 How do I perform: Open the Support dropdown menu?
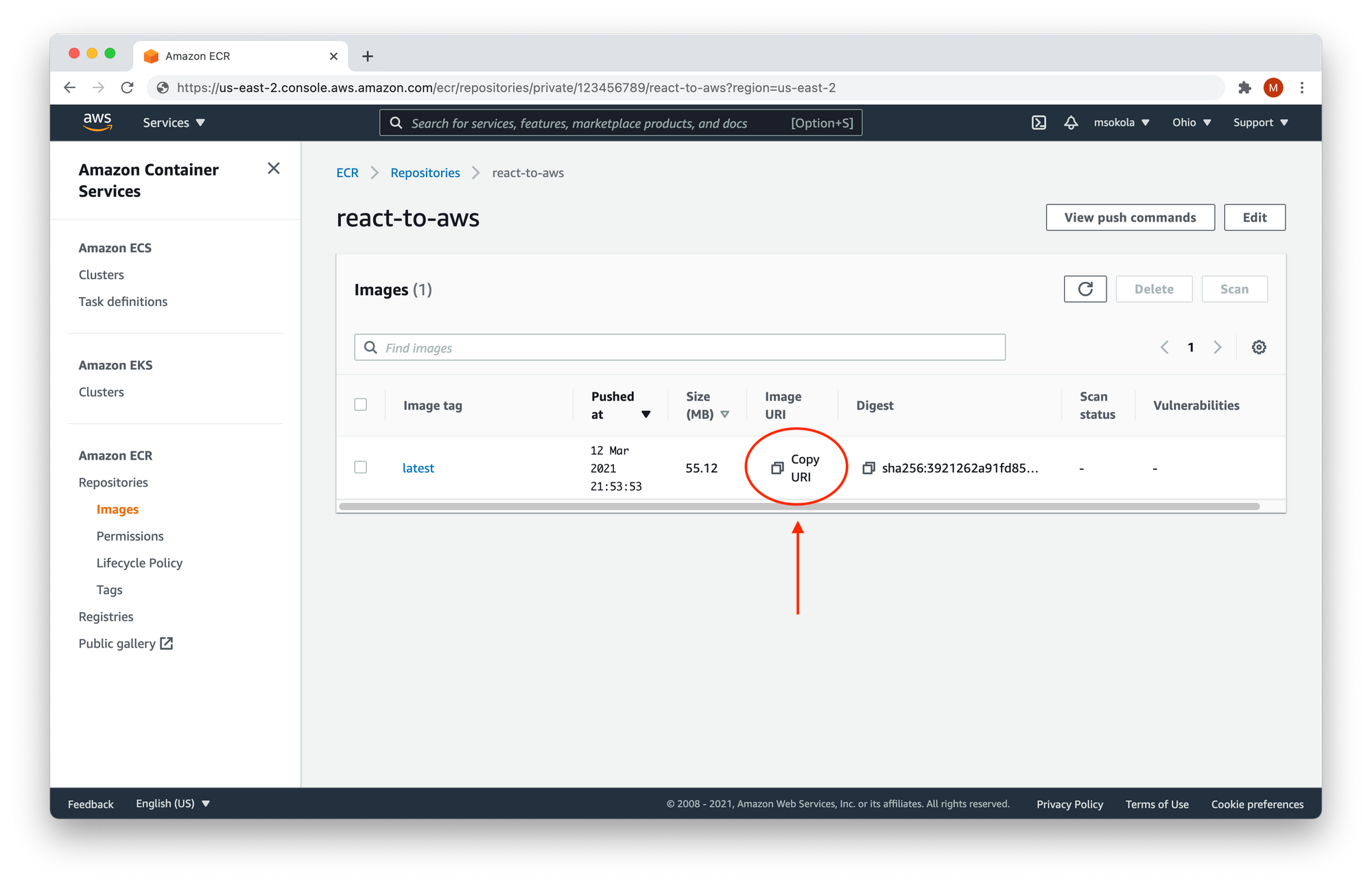click(1261, 122)
